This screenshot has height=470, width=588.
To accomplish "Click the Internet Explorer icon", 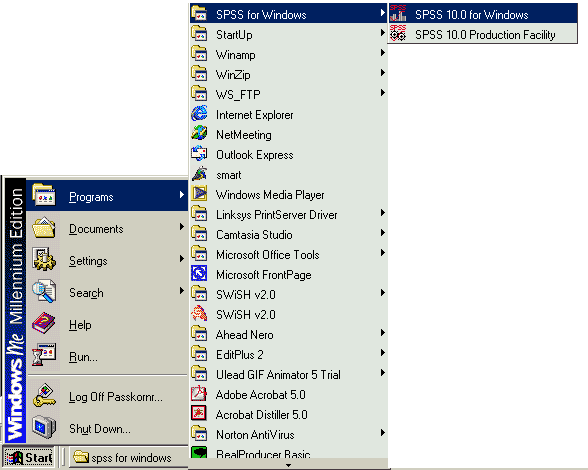I will pyautogui.click(x=199, y=114).
